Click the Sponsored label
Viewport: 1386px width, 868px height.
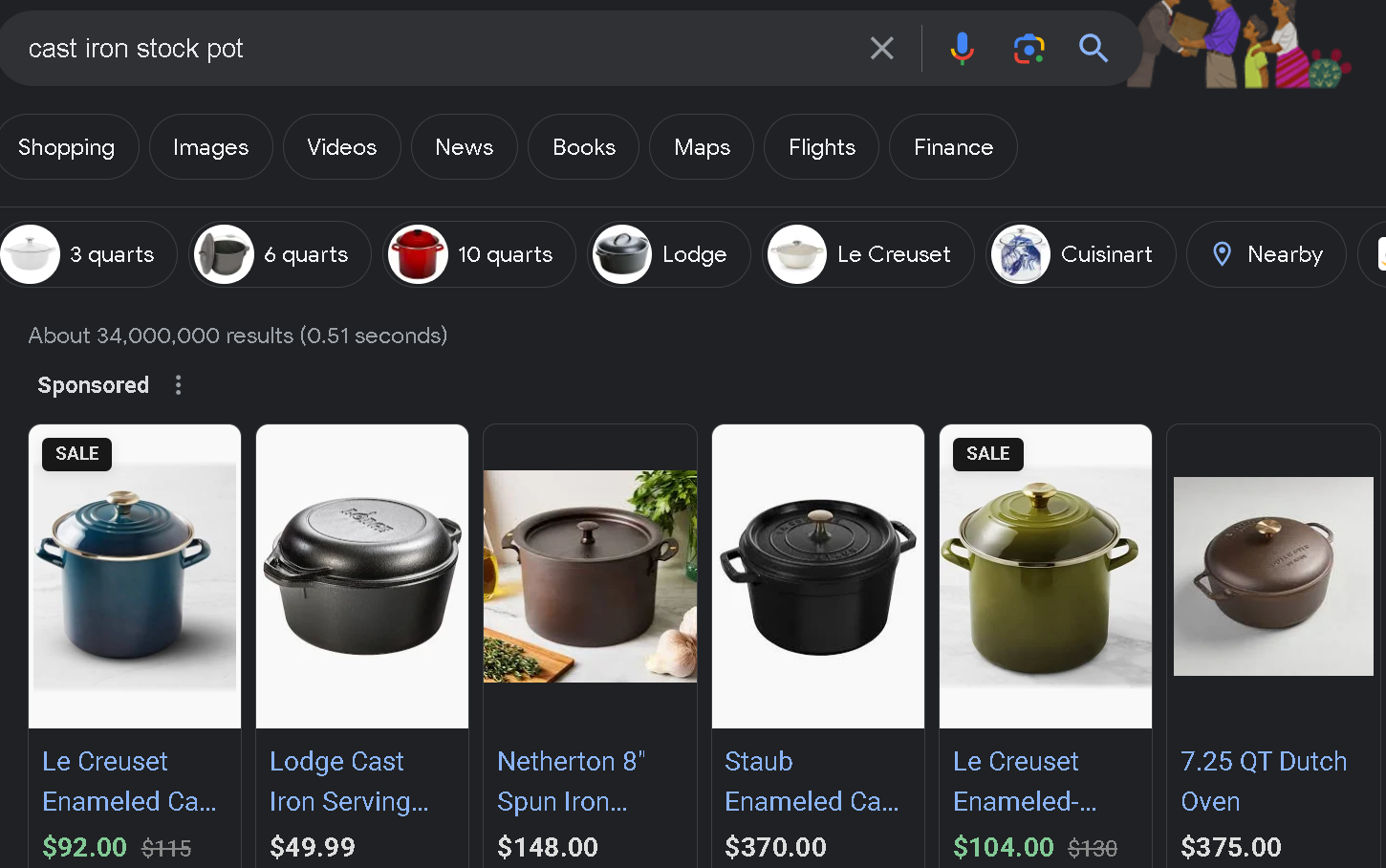[94, 385]
